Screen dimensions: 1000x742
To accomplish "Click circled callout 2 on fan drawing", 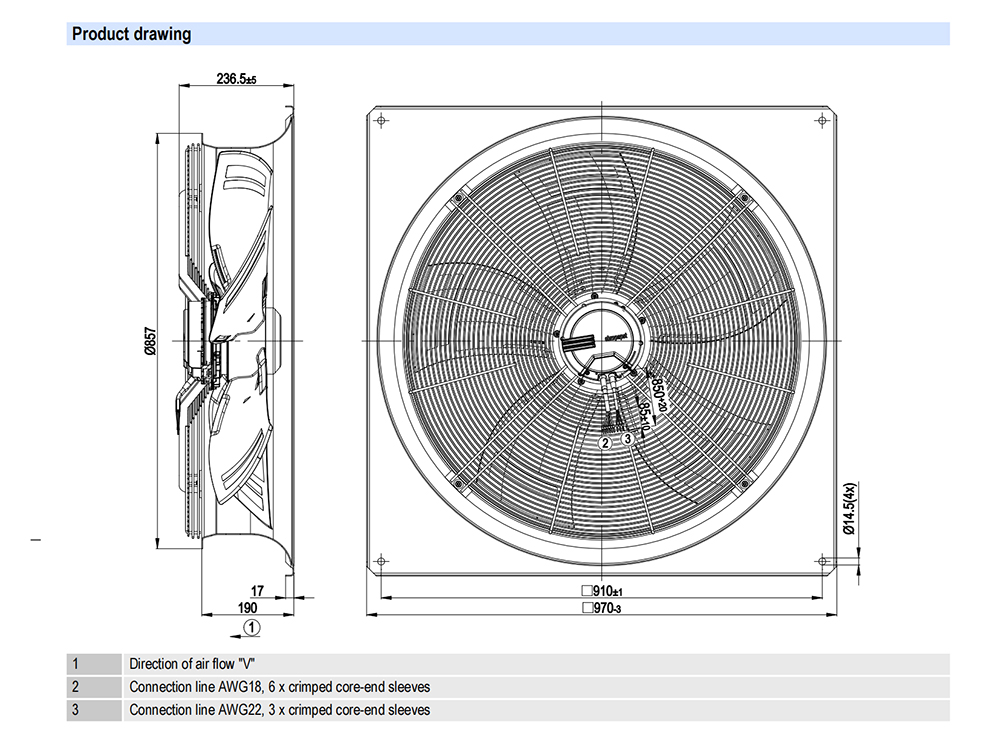I will [605, 443].
